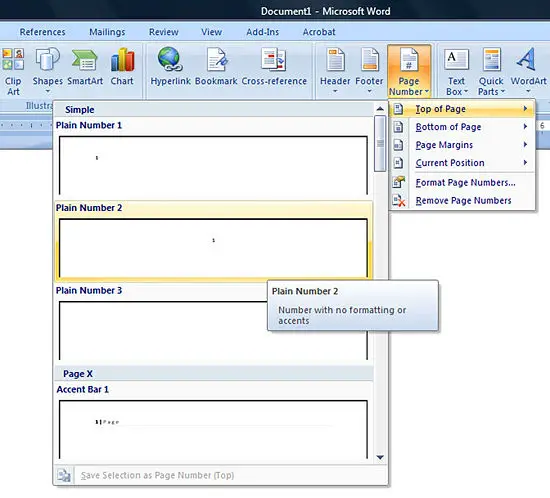The image size is (550, 498).
Task: Open the Acrobat tab
Action: (x=319, y=32)
